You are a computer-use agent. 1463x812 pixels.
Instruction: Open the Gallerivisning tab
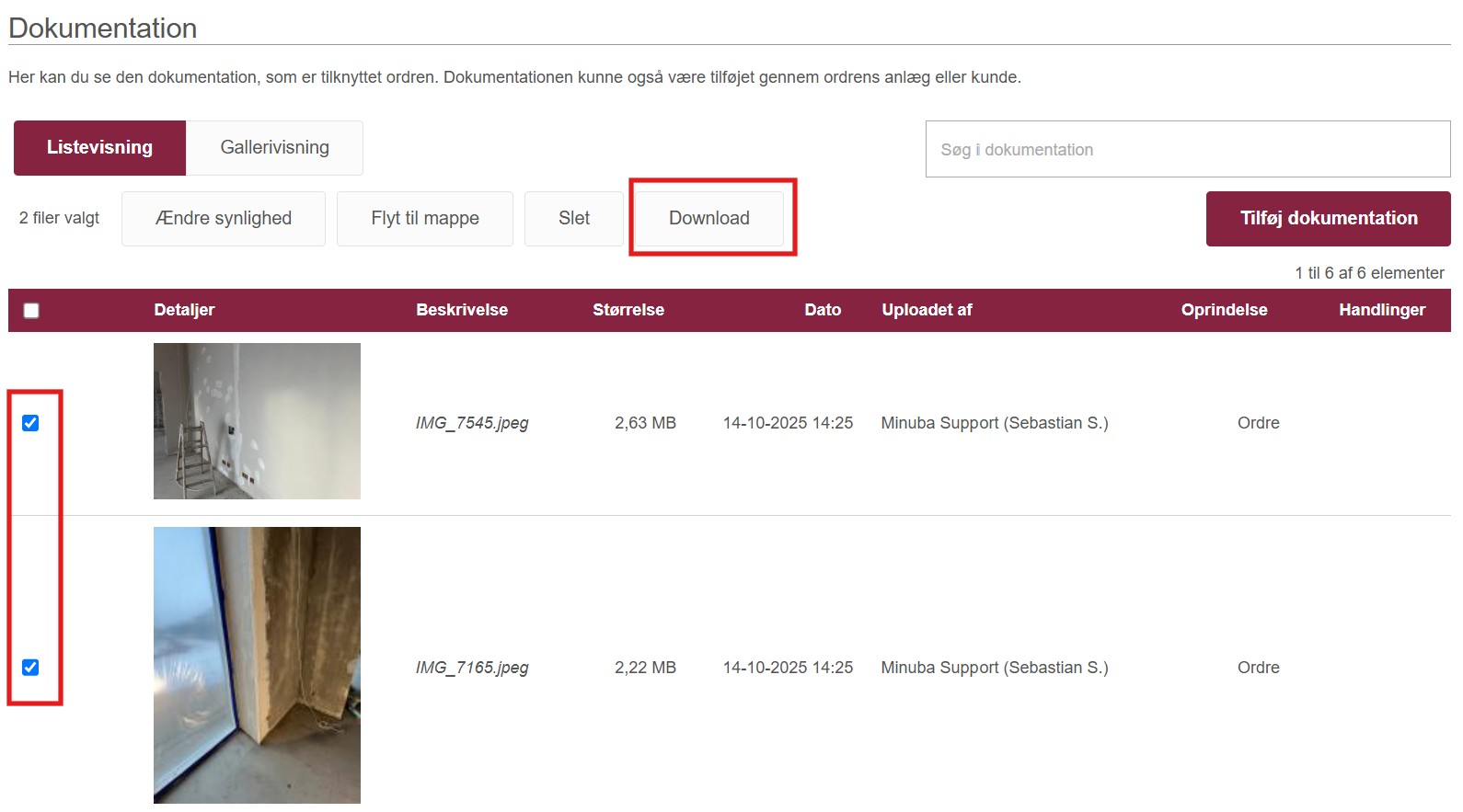click(274, 148)
